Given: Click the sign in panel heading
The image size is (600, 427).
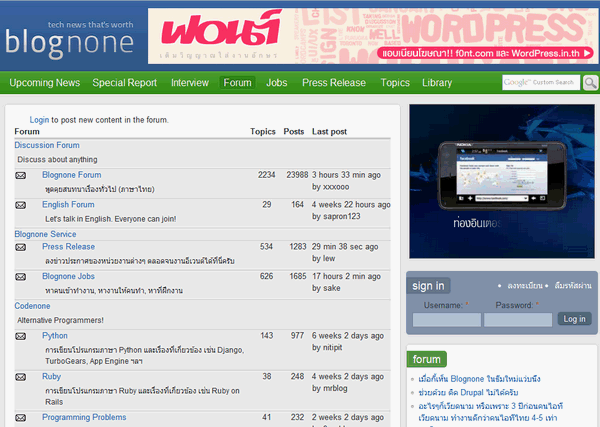Looking at the screenshot, I should pos(428,286).
